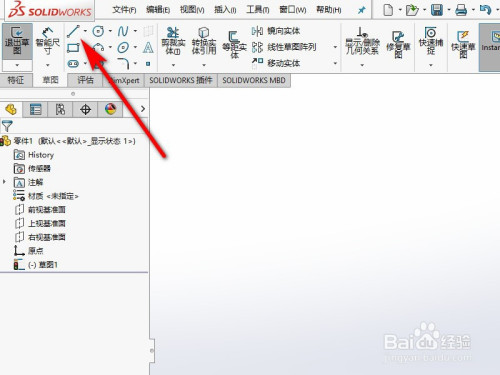500x375 pixels.
Task: Select the Ellipse sketch tool
Action: point(123,47)
